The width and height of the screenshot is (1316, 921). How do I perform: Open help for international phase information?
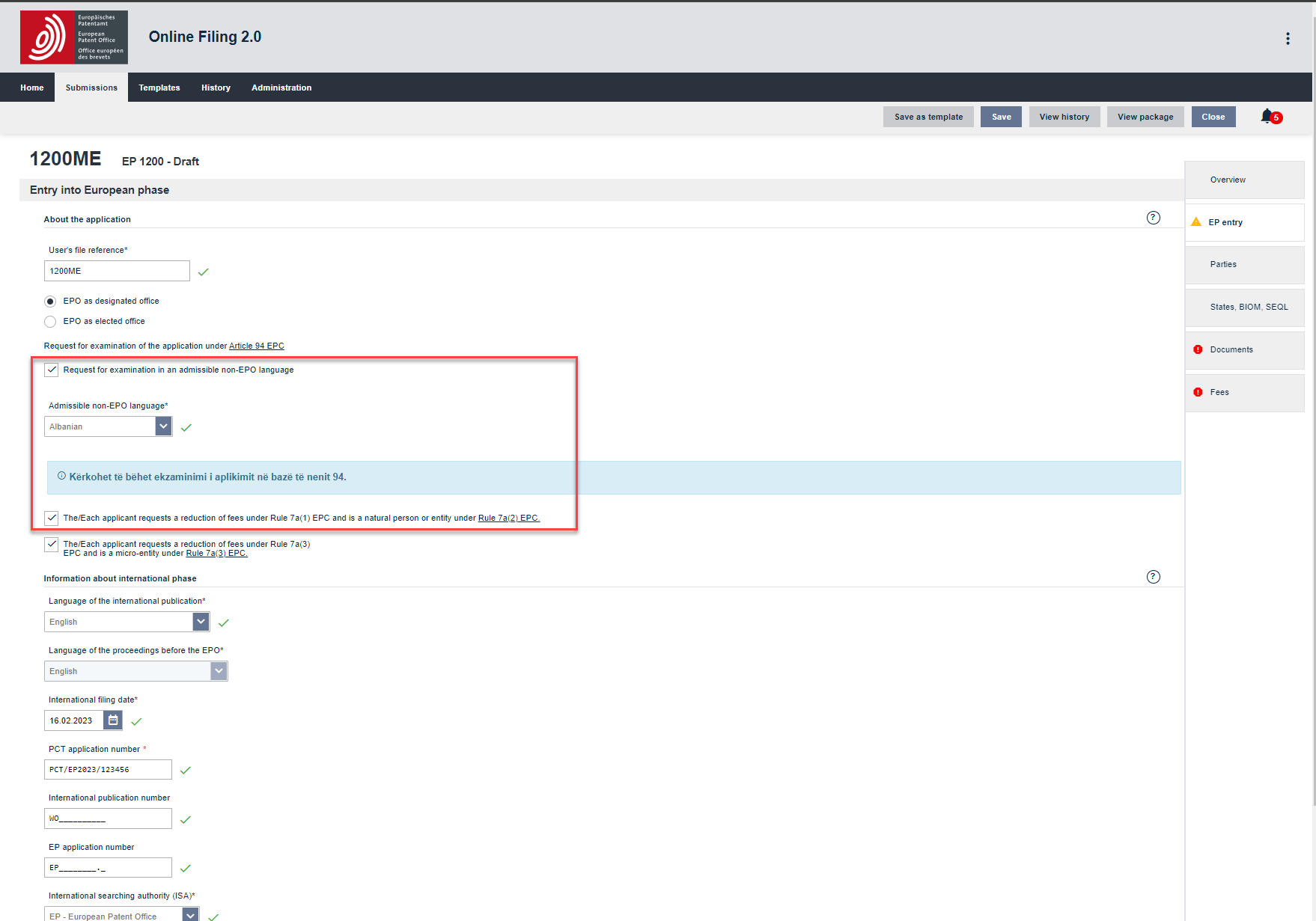pos(1153,577)
